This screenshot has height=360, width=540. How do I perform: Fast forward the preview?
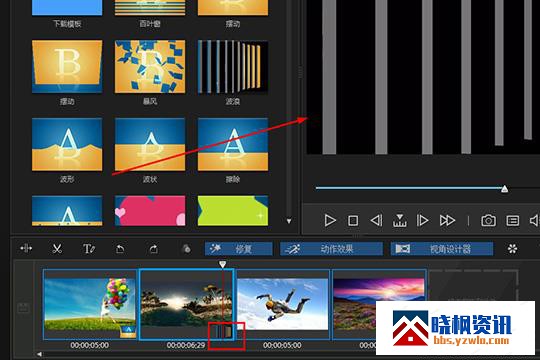[447, 220]
